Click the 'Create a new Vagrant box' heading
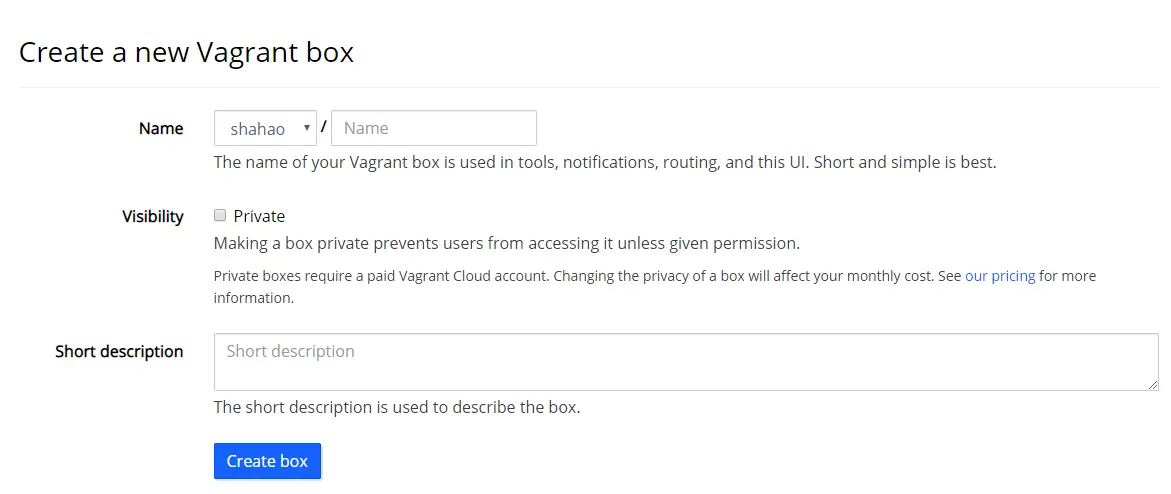Viewport: 1171px width, 494px height. tap(187, 52)
